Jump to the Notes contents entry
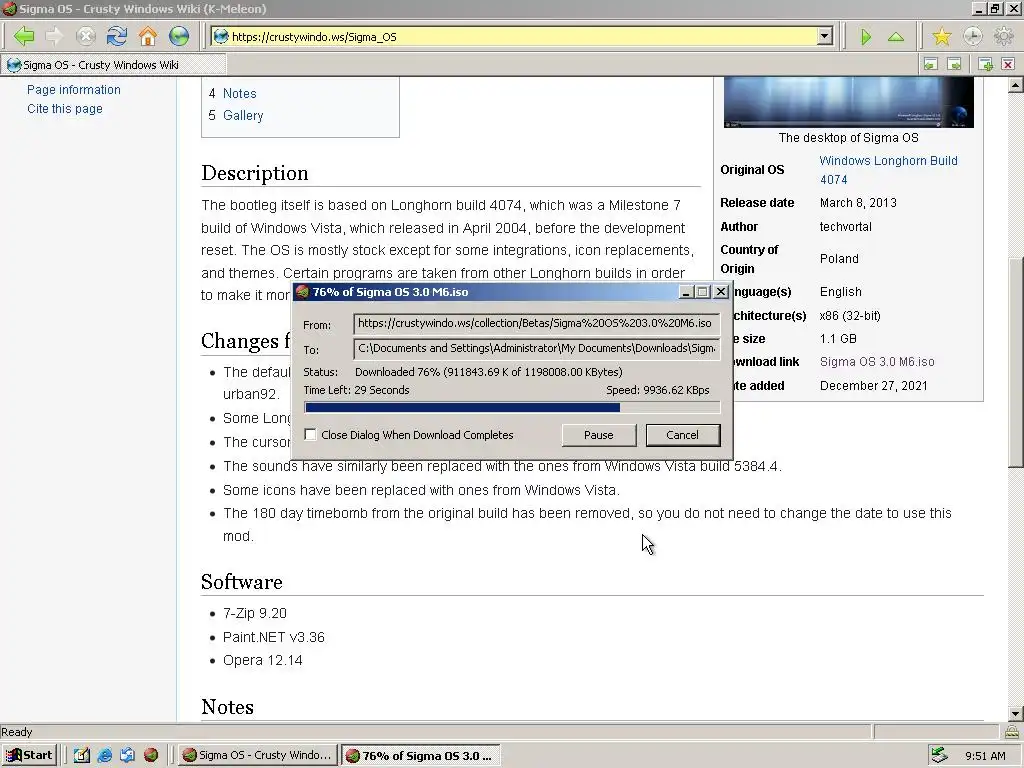 pyautogui.click(x=240, y=93)
